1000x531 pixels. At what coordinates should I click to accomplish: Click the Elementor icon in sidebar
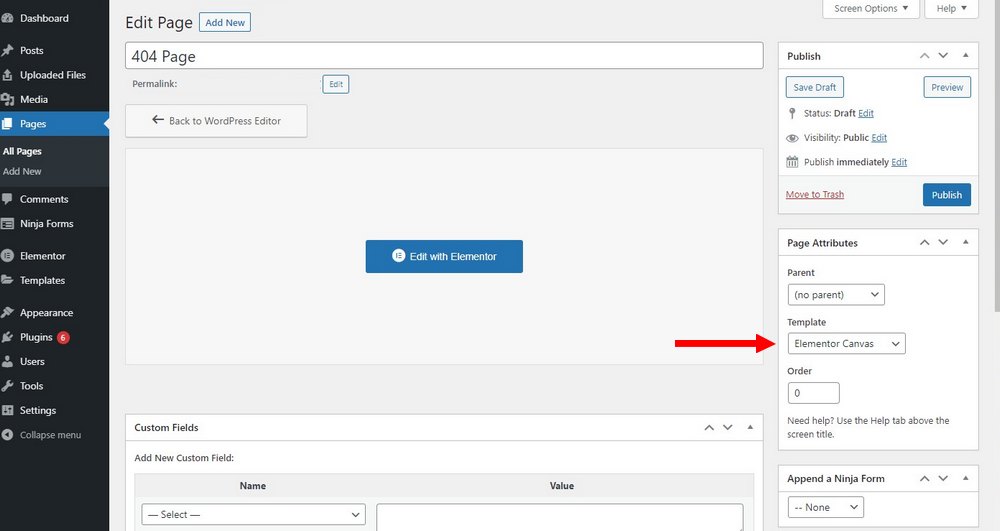tap(8, 256)
